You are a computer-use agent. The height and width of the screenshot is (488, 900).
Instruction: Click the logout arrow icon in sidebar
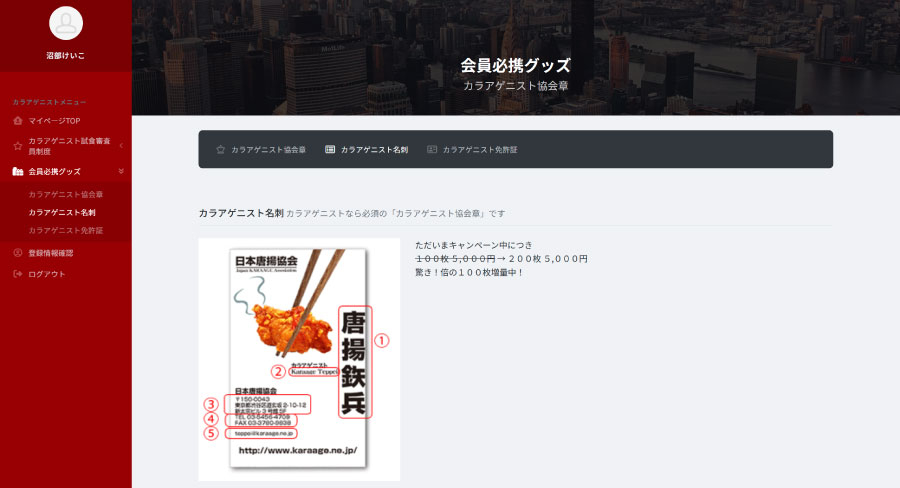pyautogui.click(x=18, y=274)
